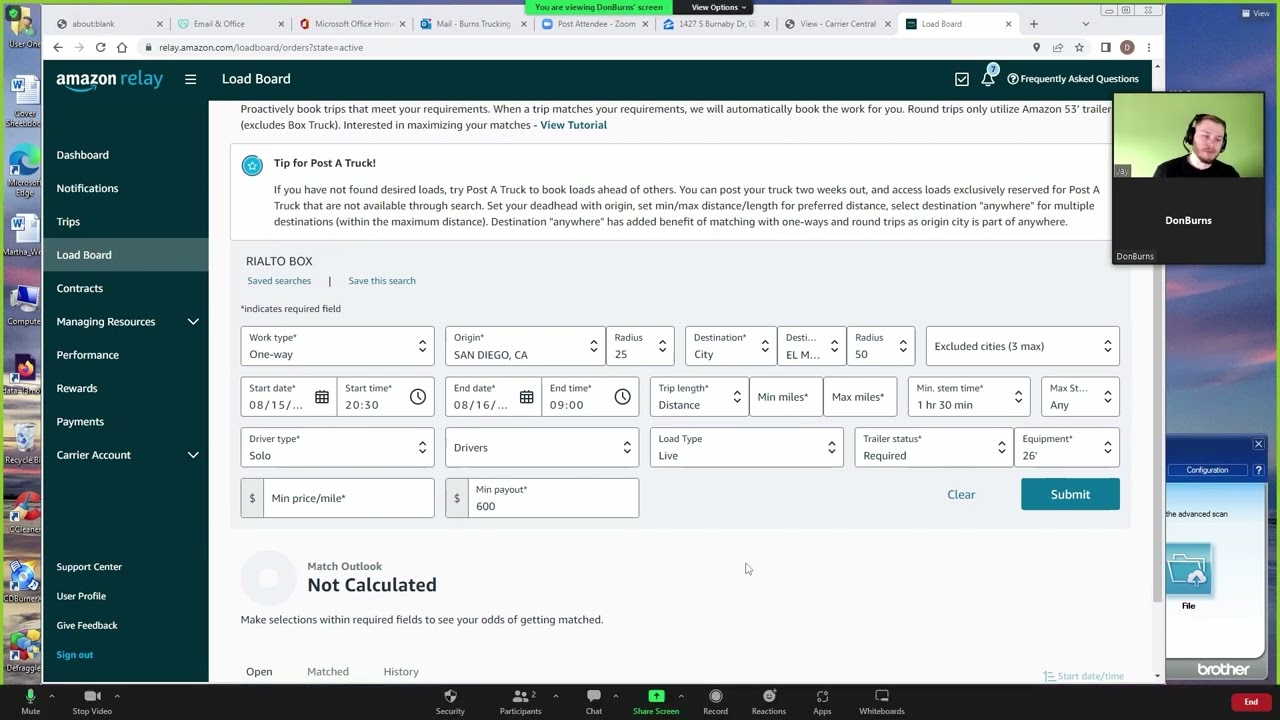1280x720 pixels.
Task: Click the End time clock icon
Action: click(622, 397)
